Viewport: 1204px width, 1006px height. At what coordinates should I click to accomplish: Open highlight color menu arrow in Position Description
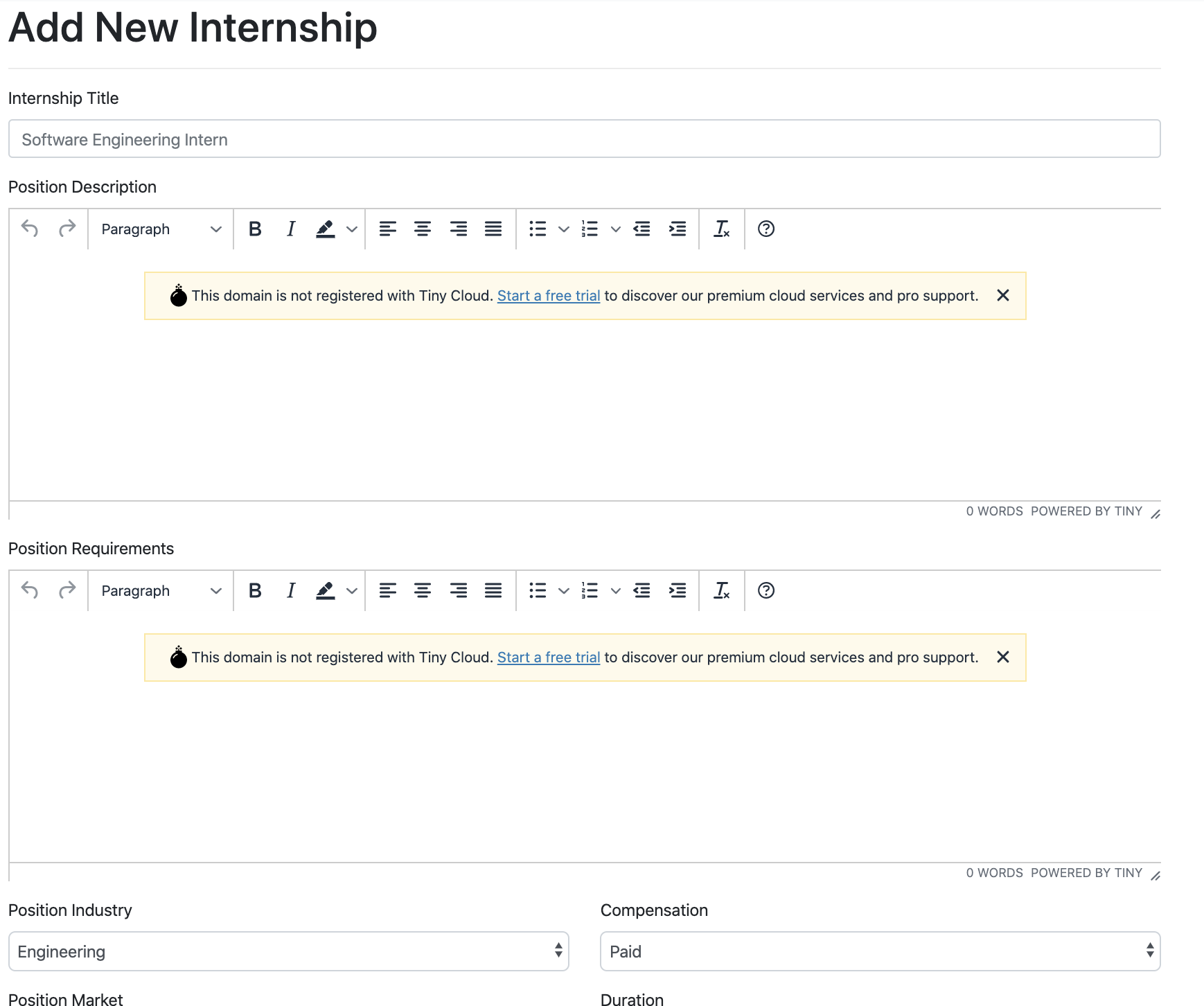[352, 229]
